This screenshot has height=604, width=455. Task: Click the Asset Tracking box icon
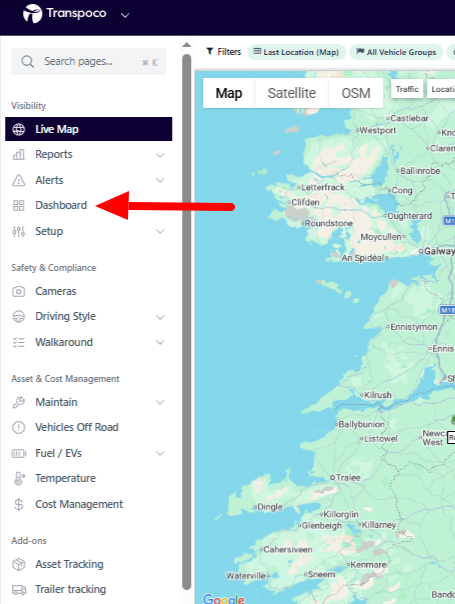18,565
